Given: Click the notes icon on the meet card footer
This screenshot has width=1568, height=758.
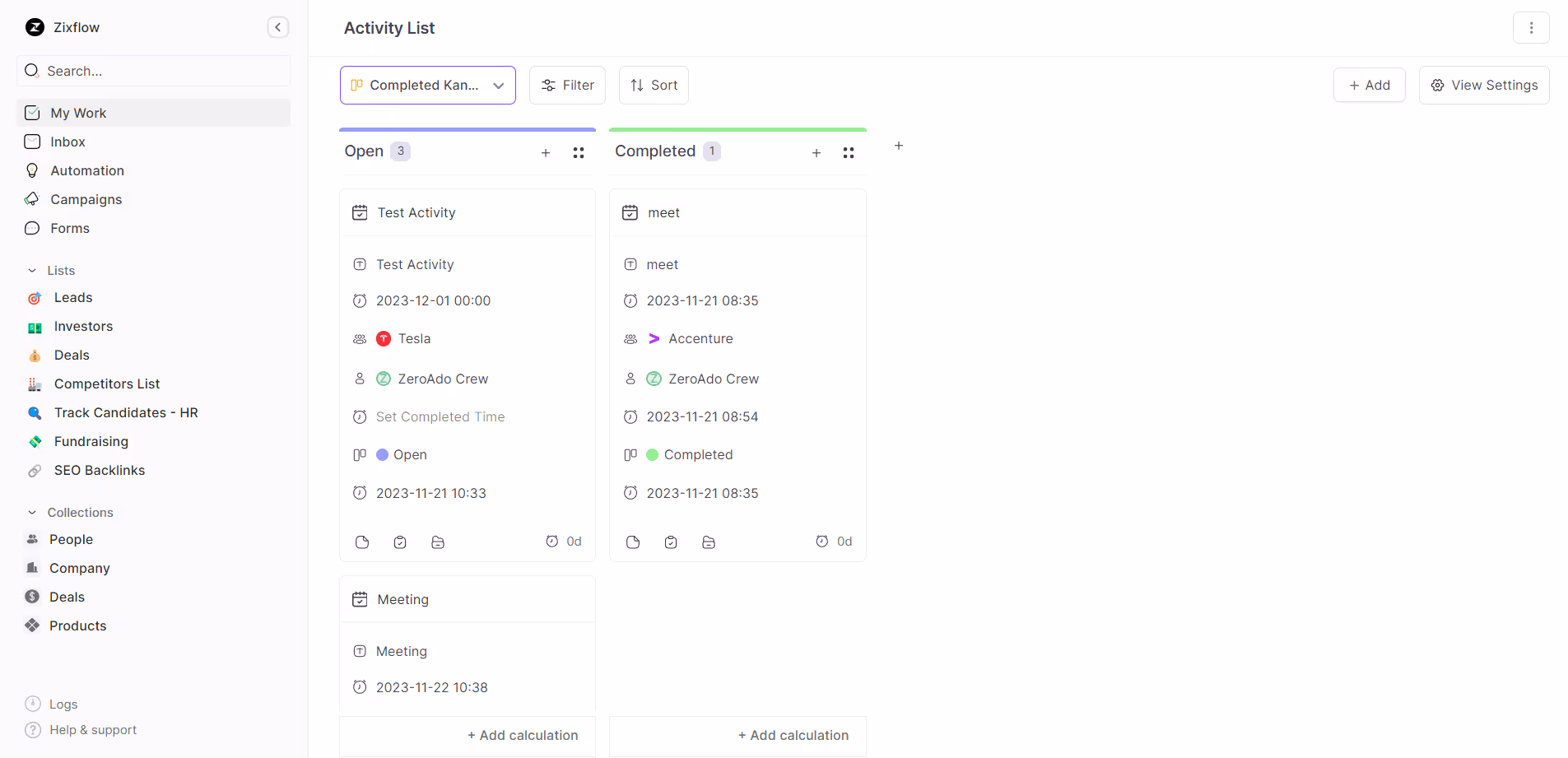Looking at the screenshot, I should pos(633,542).
